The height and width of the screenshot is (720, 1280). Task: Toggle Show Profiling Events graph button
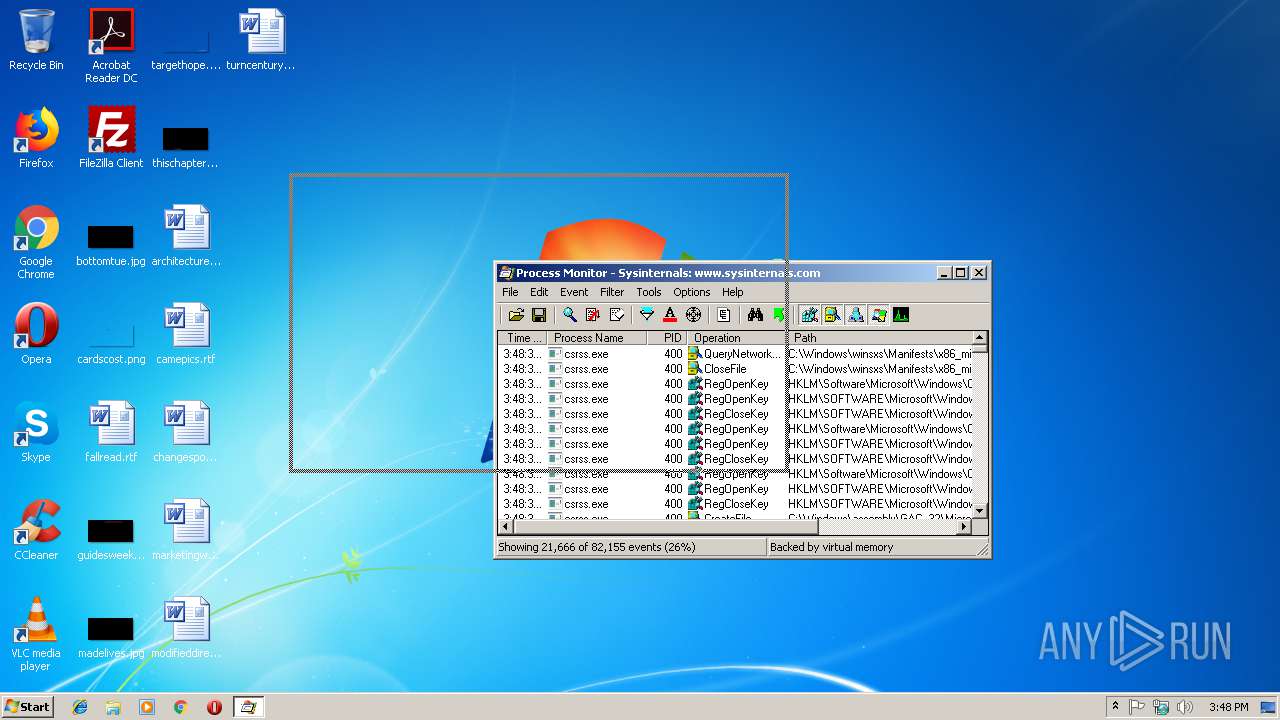coord(901,315)
